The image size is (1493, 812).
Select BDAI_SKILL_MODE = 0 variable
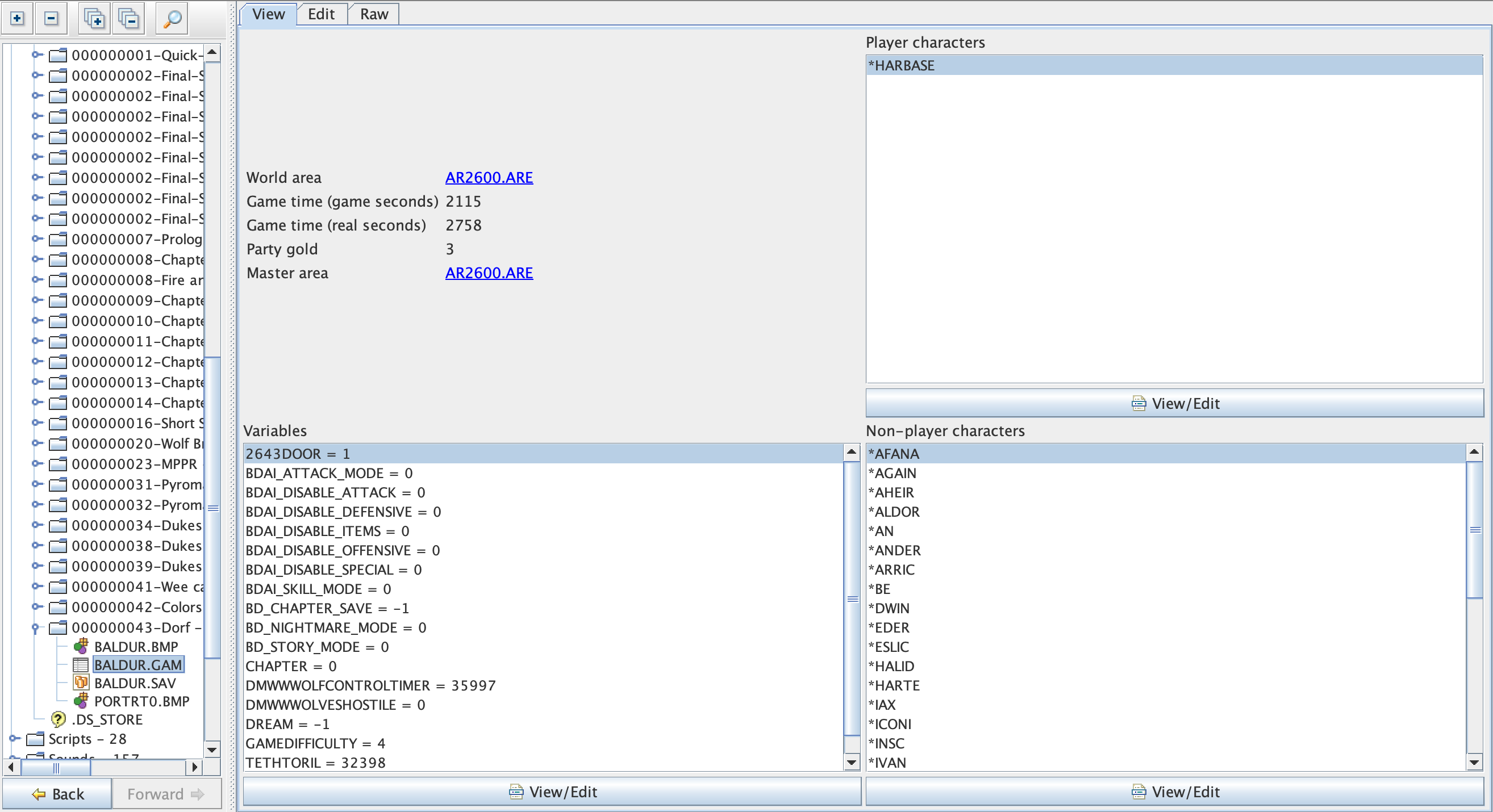pos(543,589)
